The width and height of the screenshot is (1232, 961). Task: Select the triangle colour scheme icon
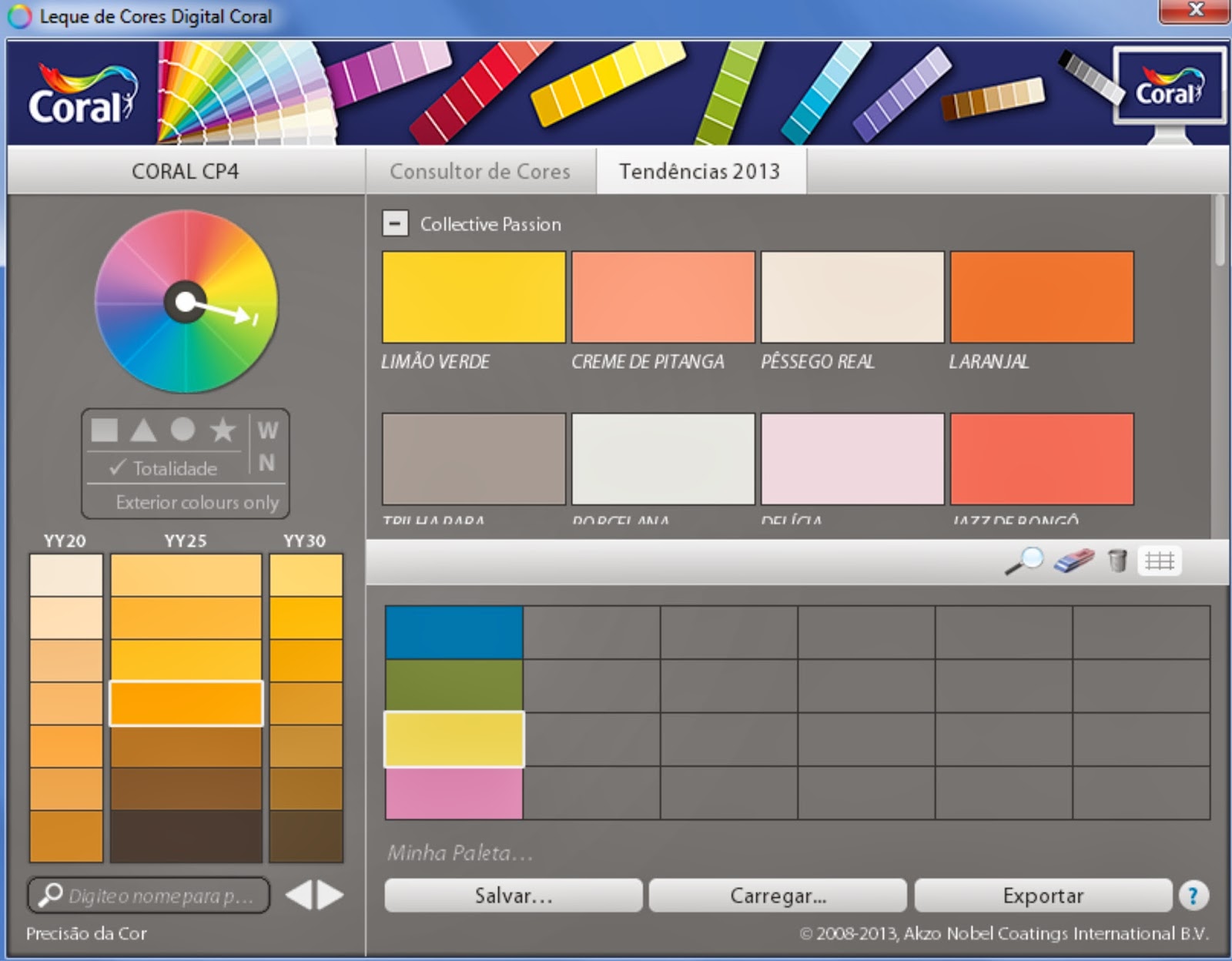point(143,430)
